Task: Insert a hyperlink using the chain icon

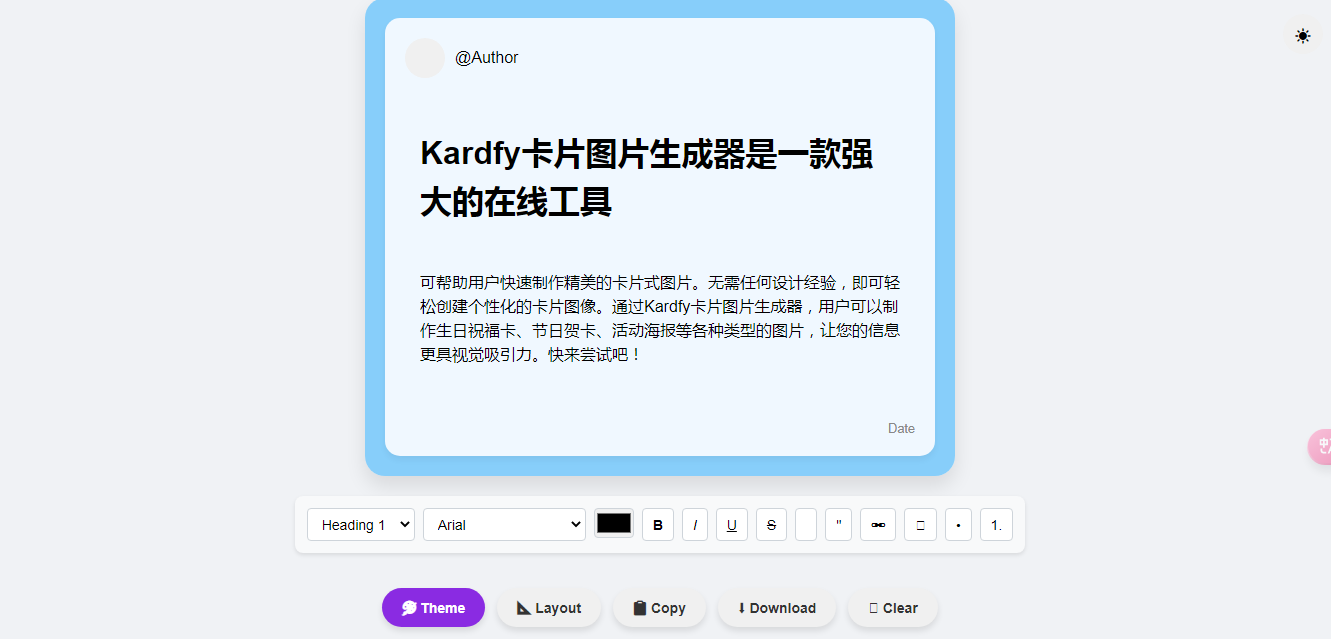Action: pyautogui.click(x=878, y=524)
